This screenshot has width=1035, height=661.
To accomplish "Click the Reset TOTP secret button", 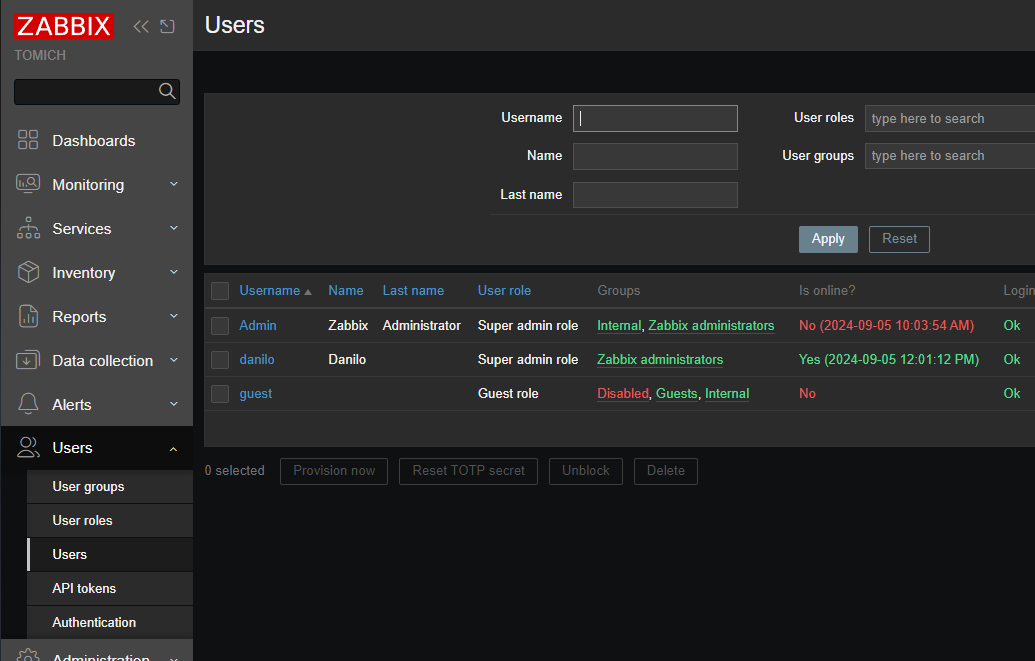I will (x=468, y=471).
